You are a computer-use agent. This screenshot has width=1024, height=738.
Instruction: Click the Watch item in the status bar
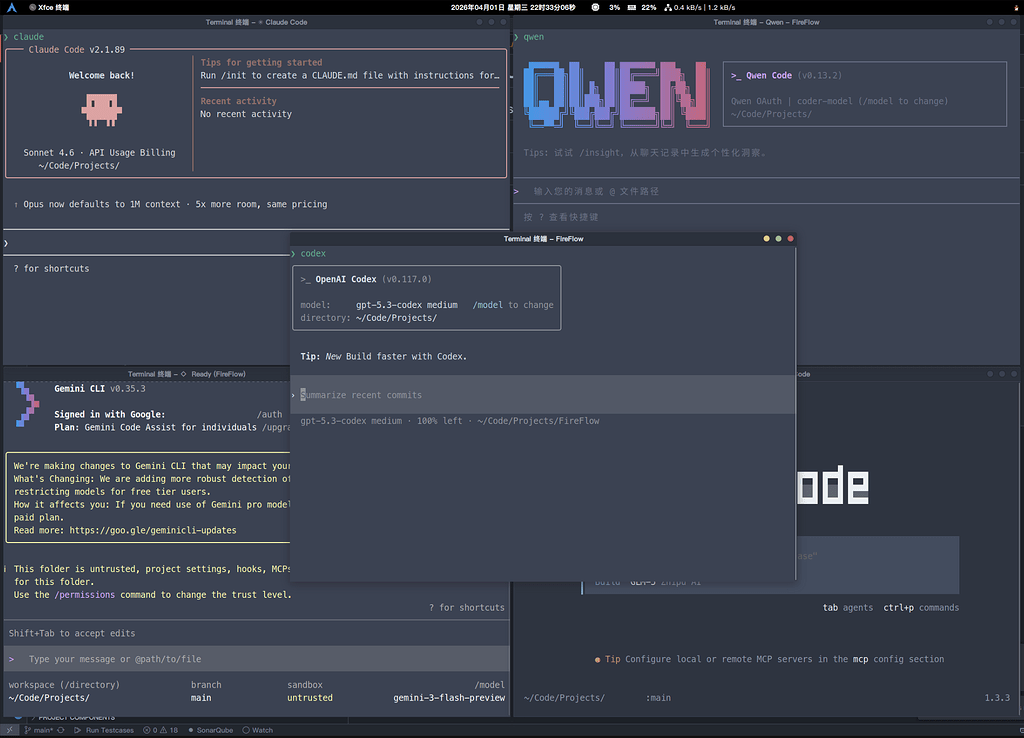[257, 730]
